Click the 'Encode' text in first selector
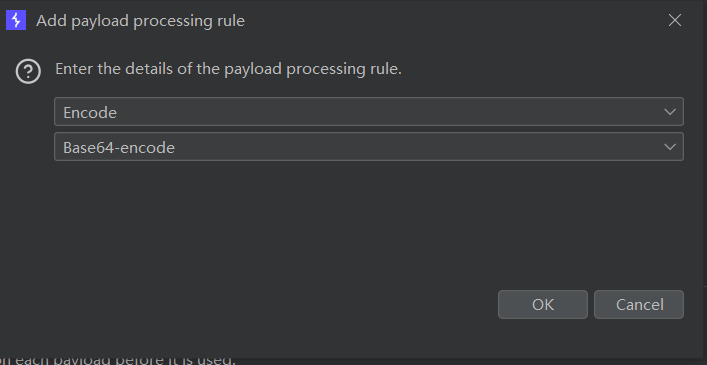Screen dimensions: 707x365 90,112
